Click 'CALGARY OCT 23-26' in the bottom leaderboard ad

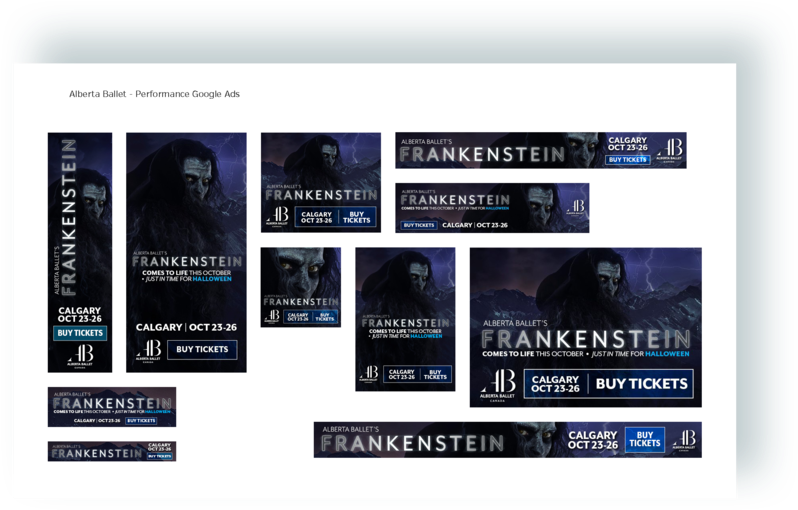(x=593, y=440)
